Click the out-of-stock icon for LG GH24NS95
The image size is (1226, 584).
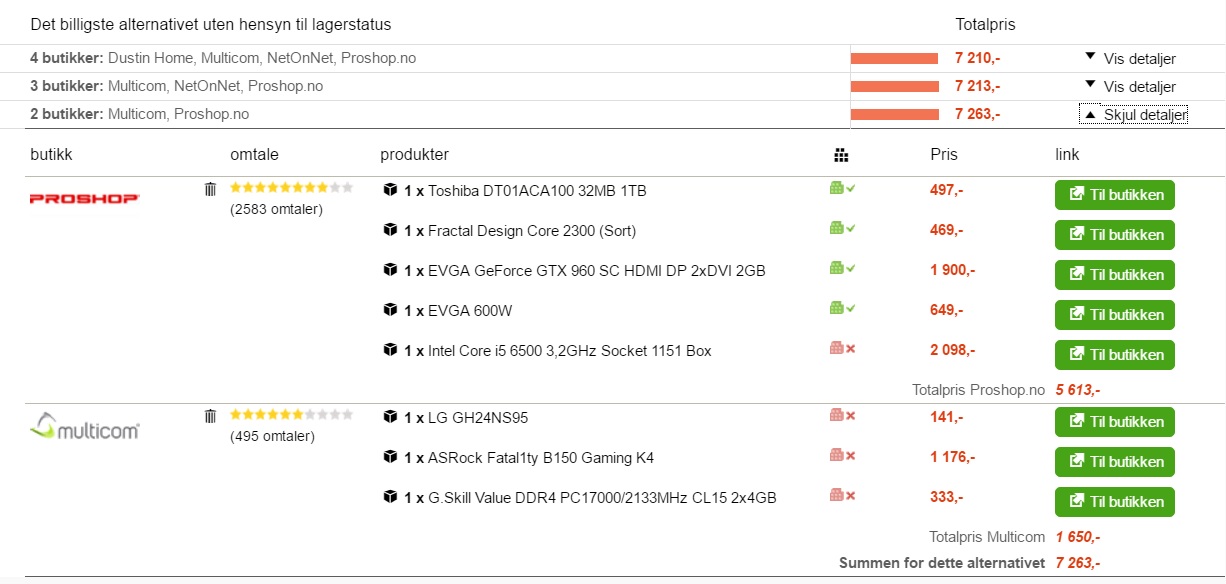[842, 415]
